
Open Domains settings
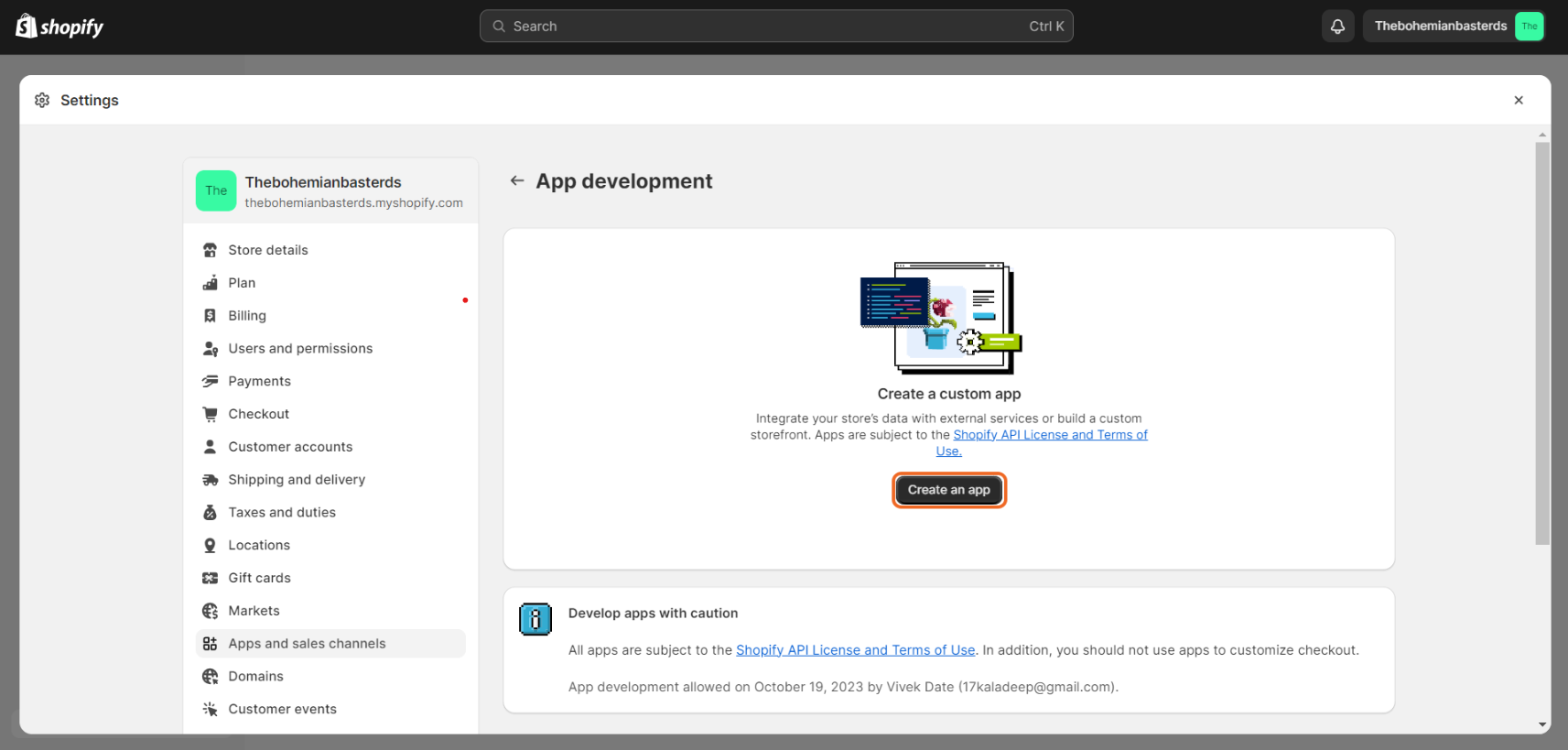pyautogui.click(x=330, y=677)
